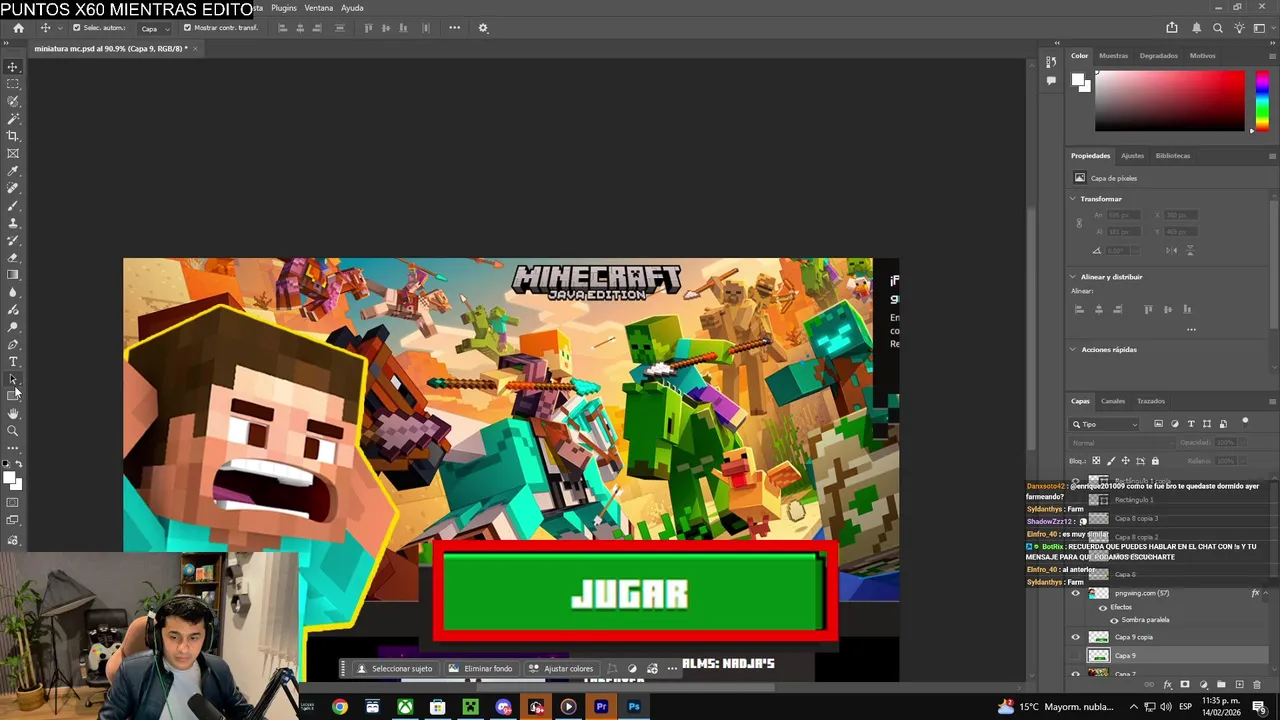Click the hue spectrum slider
Screen dimensions: 1280x720
[1262, 101]
